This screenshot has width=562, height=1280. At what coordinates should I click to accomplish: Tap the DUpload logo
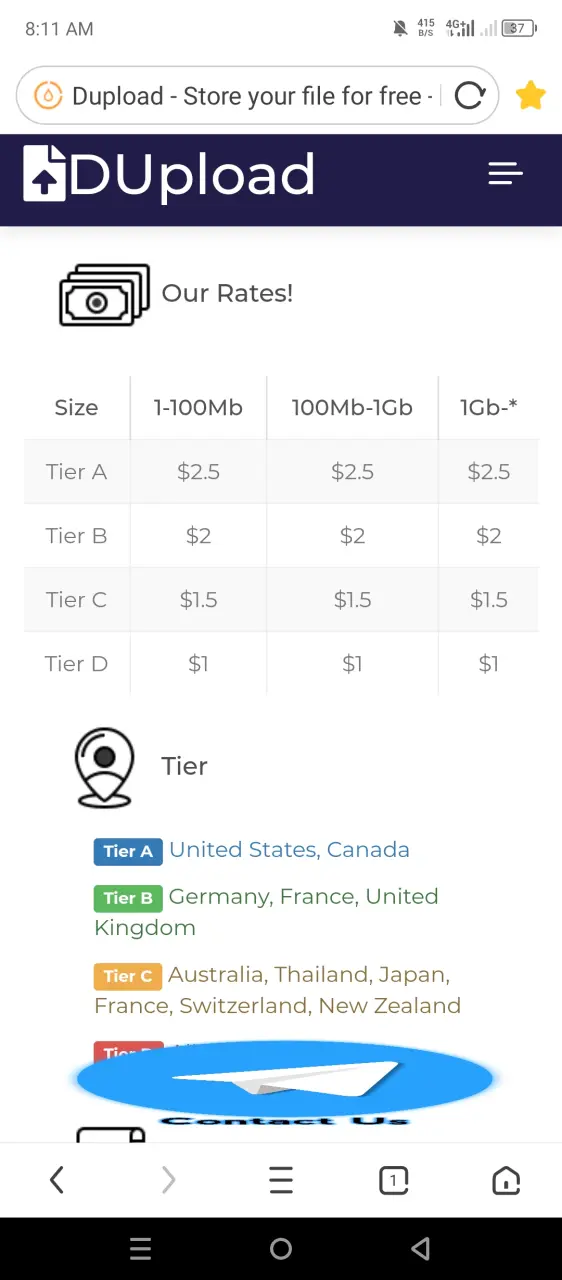click(x=169, y=174)
